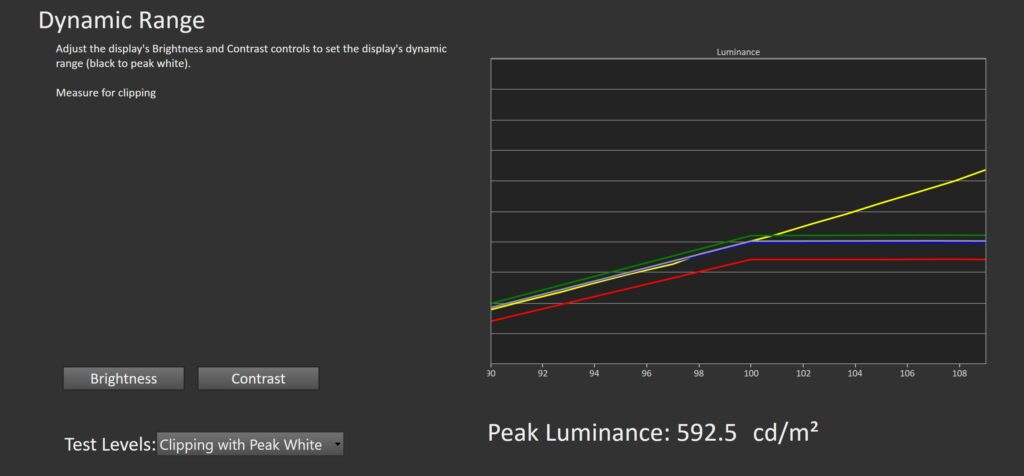Viewport: 1024px width, 476px height.
Task: Select the 104 x-axis tick label
Action: pos(854,372)
